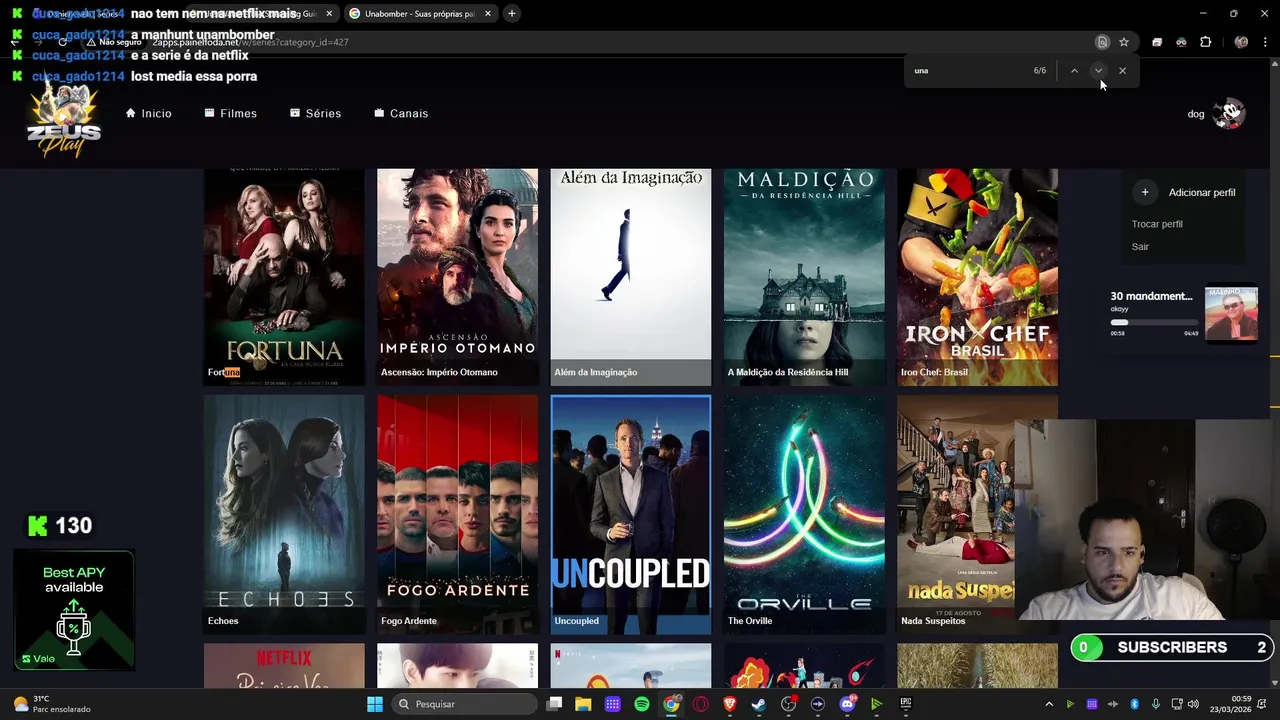Viewport: 1280px width, 720px height.
Task: Click the taskbar Pesquisar search box
Action: 465,704
